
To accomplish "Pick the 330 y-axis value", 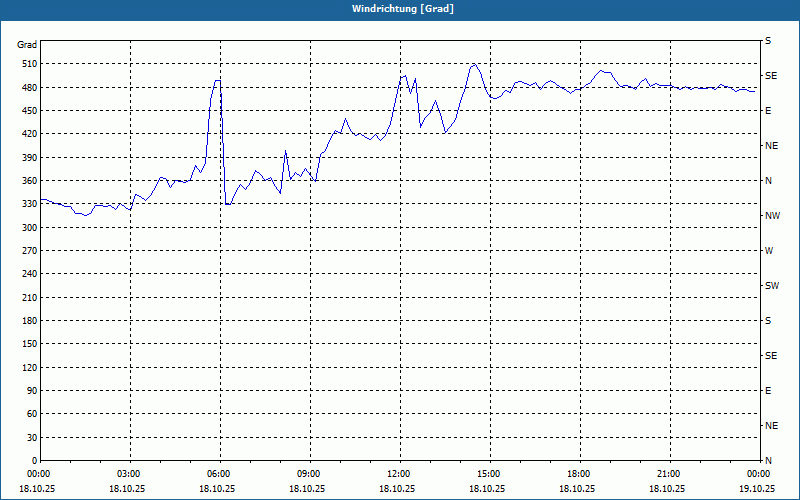I will [30, 204].
